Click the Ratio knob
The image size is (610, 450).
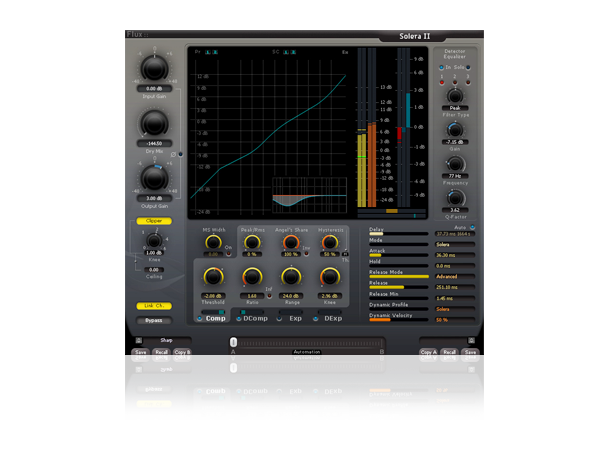pyautogui.click(x=252, y=277)
